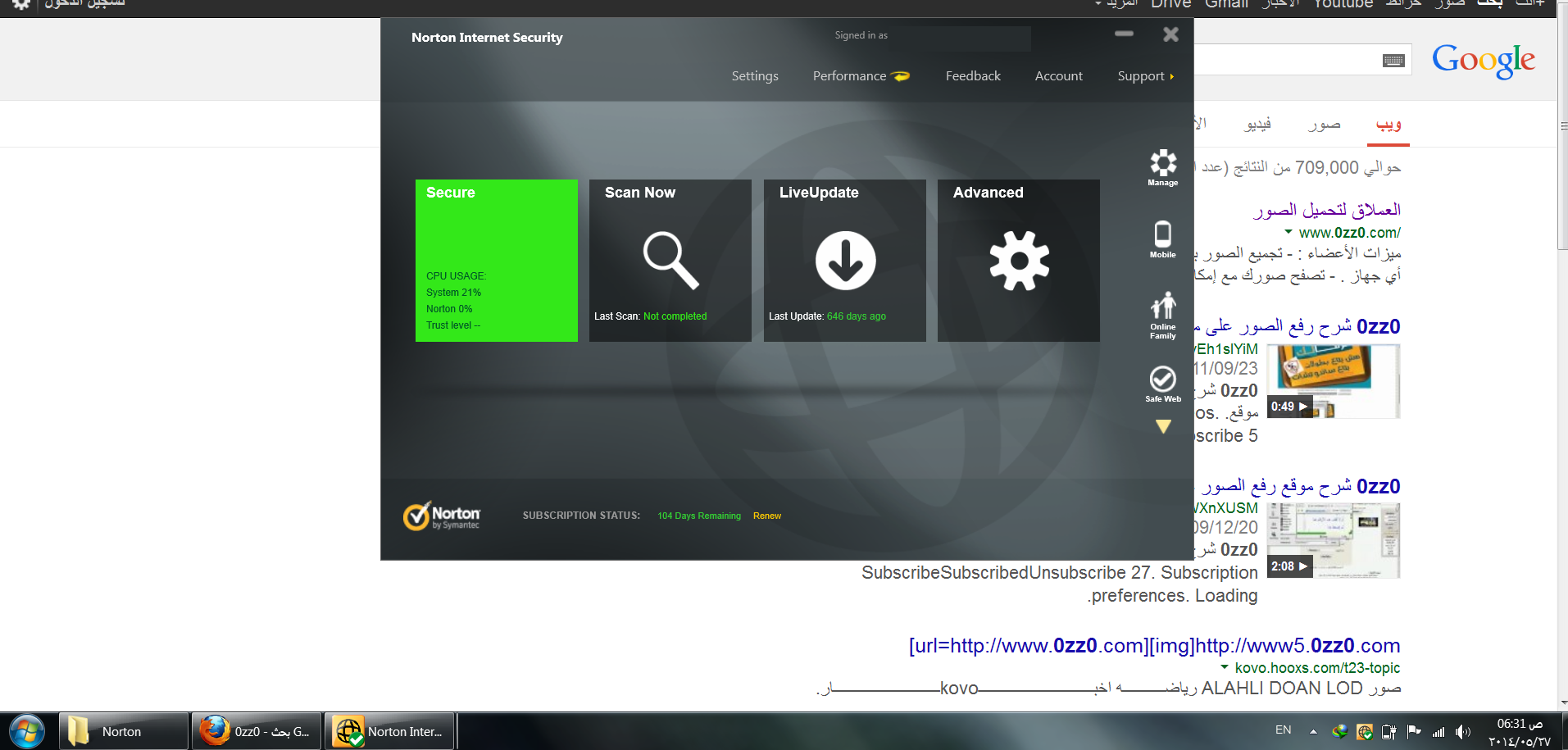This screenshot has width=1568, height=750.
Task: Click the '104 Days Remaining' text
Action: coord(699,516)
